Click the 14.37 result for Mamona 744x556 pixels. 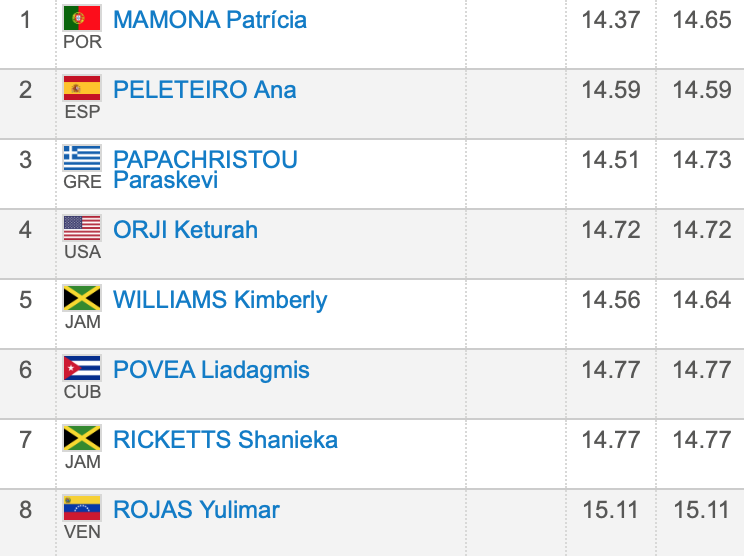(610, 20)
